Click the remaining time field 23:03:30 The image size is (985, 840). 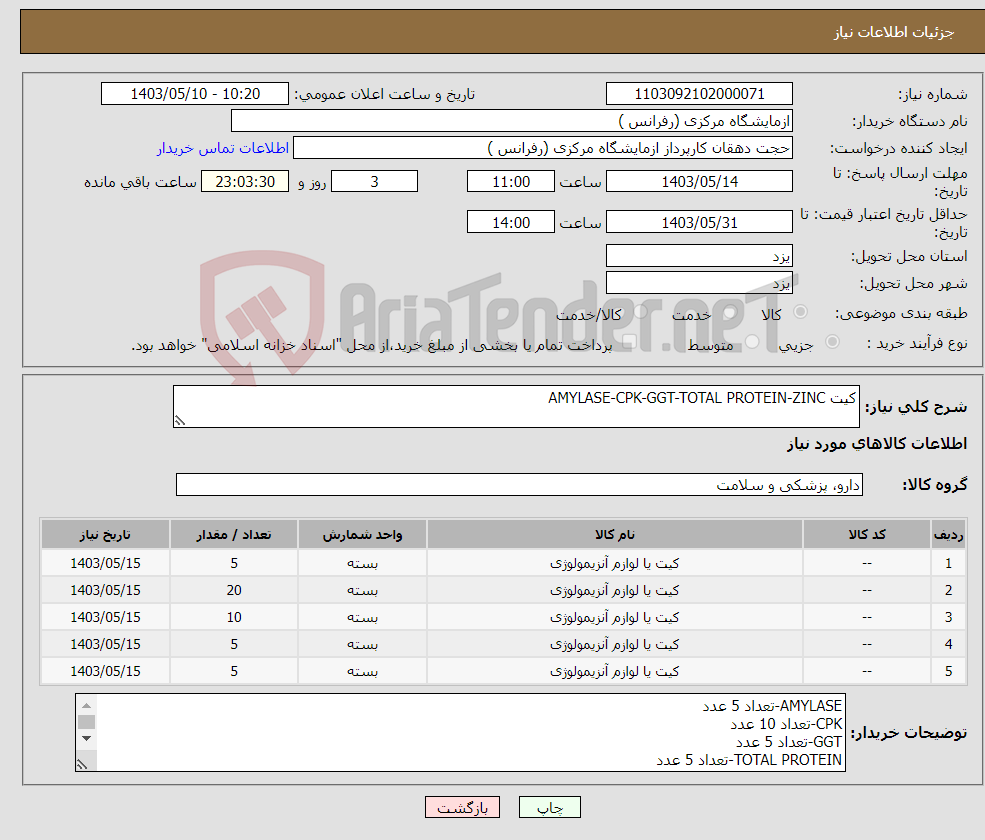245,182
